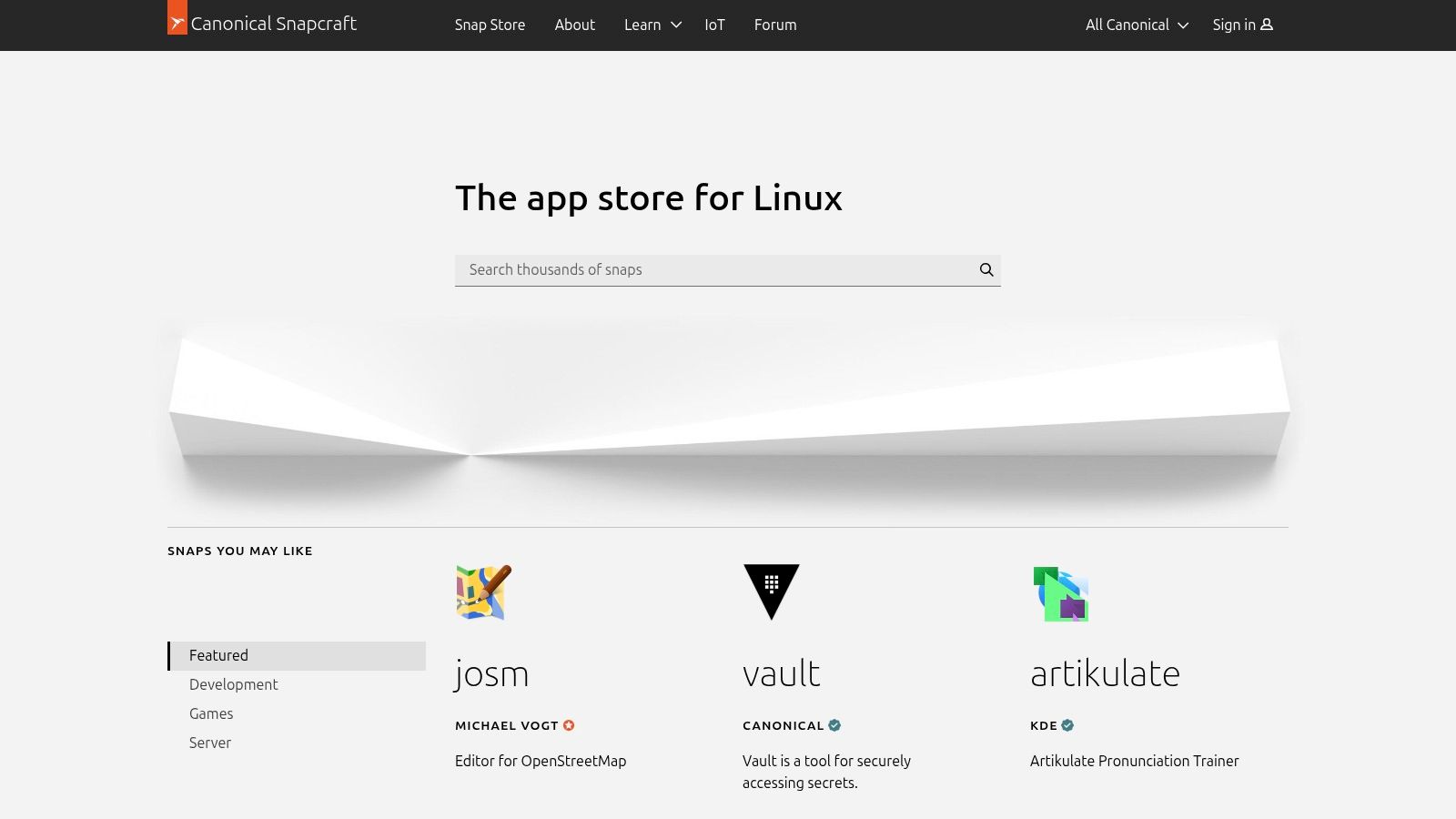Image resolution: width=1456 pixels, height=819 pixels.
Task: Click the KDE publisher name
Action: point(1044,725)
